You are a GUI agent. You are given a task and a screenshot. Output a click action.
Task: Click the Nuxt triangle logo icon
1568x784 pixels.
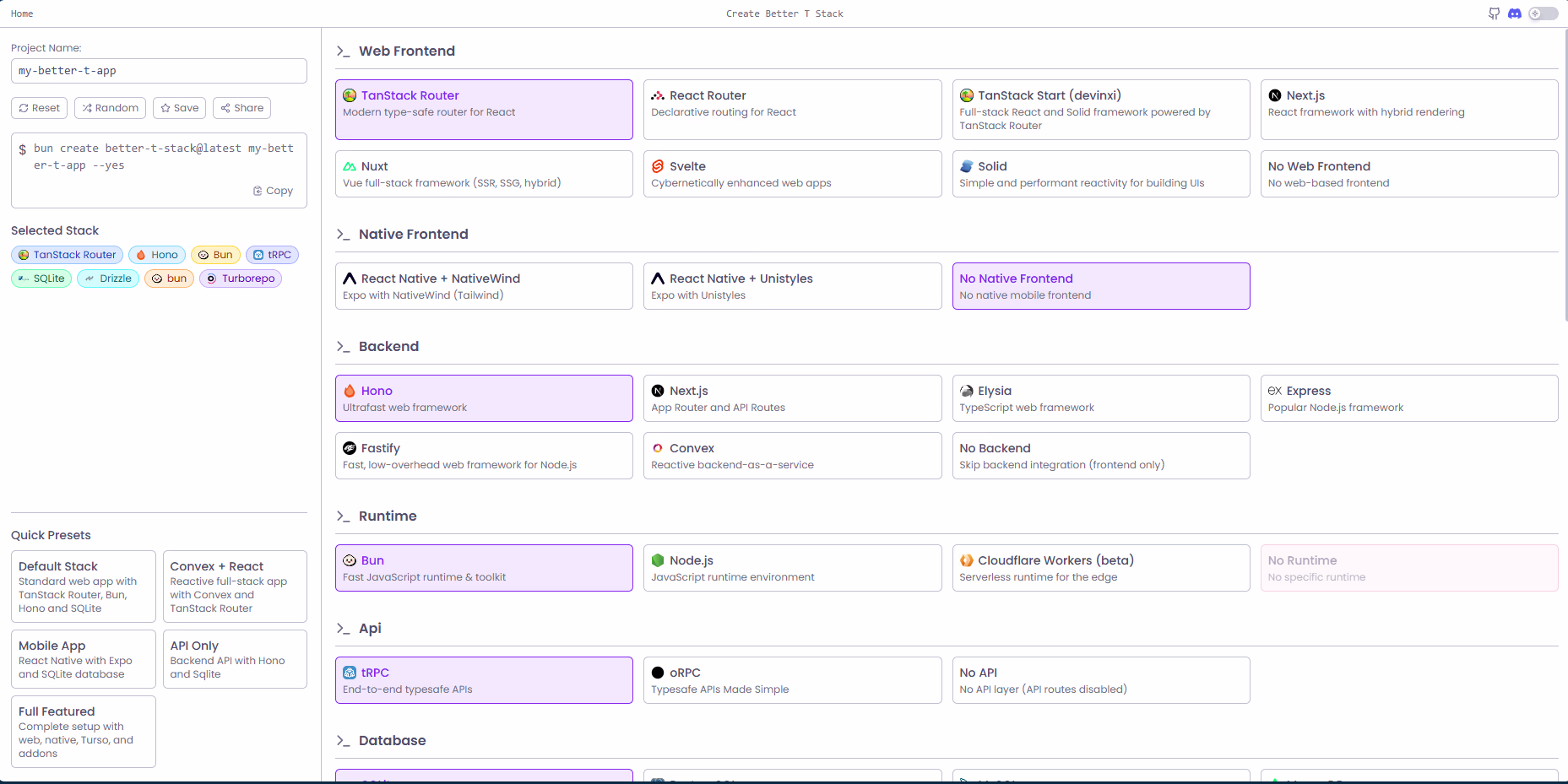(x=350, y=166)
